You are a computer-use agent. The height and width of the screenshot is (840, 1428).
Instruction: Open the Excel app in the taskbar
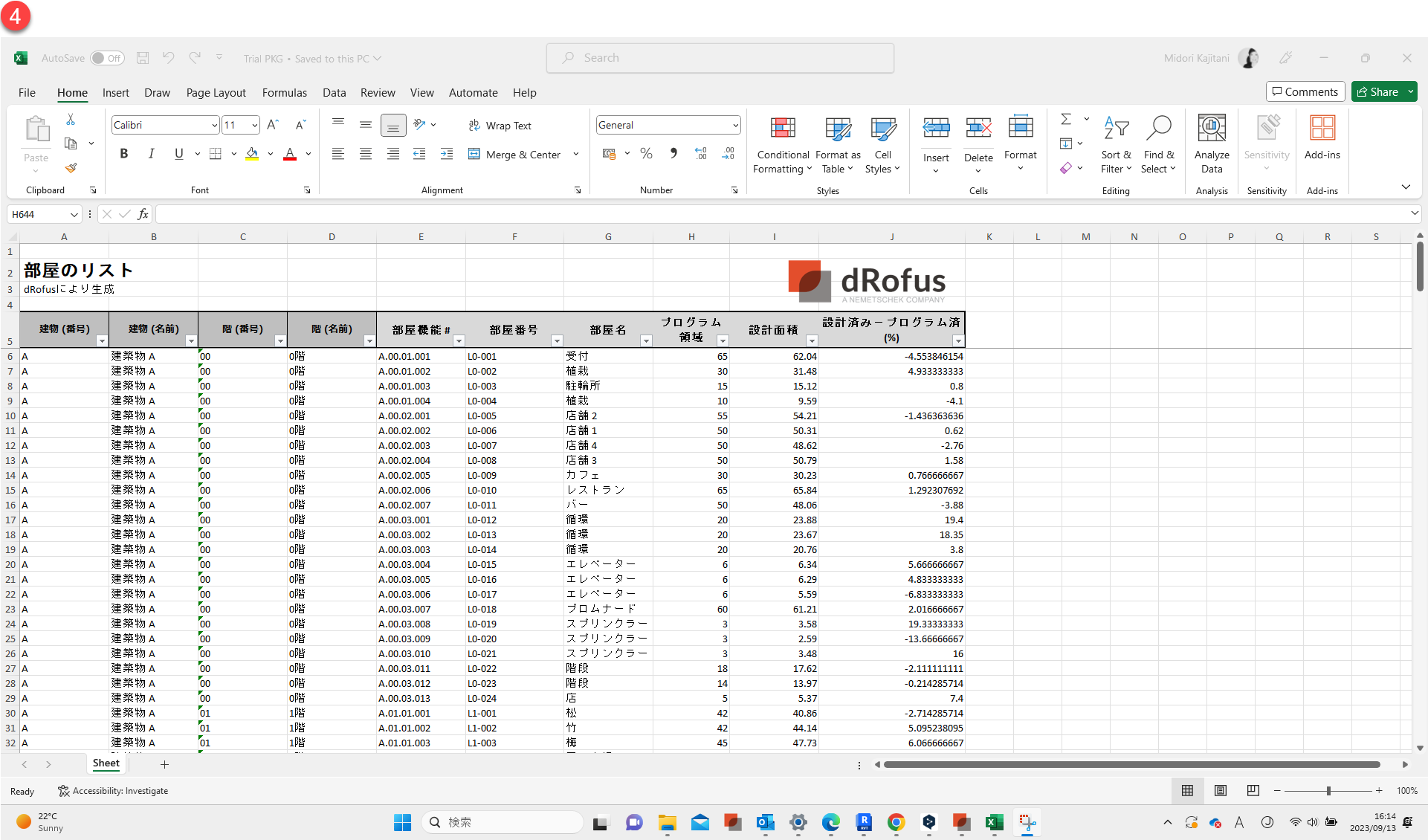994,822
